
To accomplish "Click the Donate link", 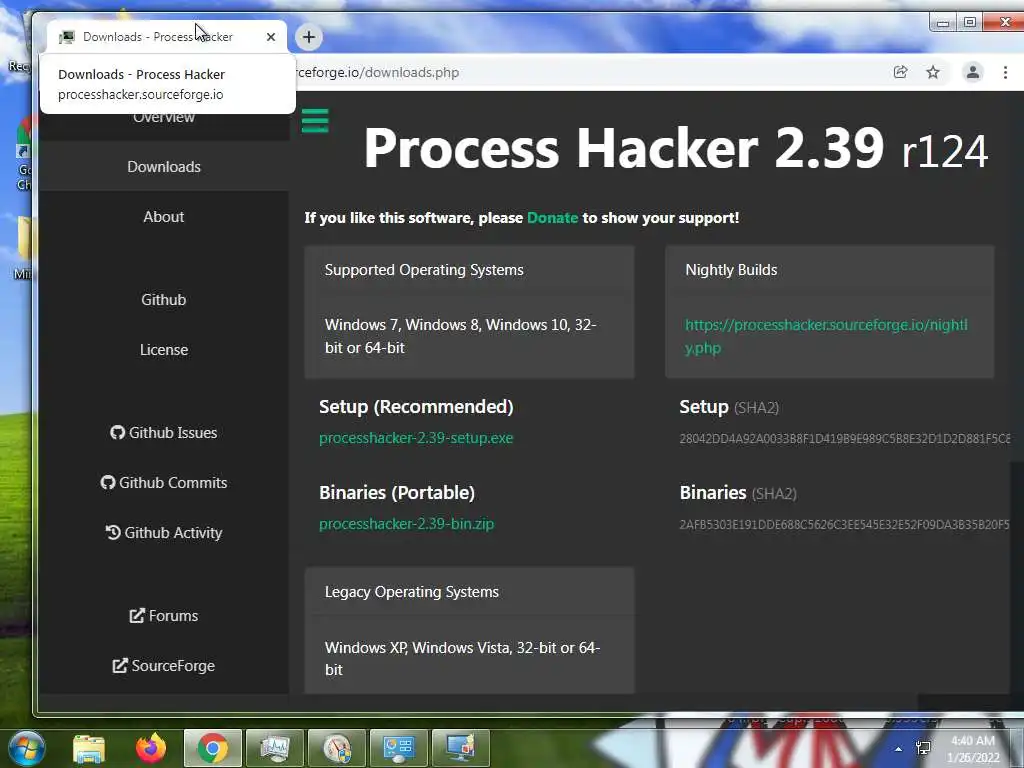I will click(x=552, y=217).
